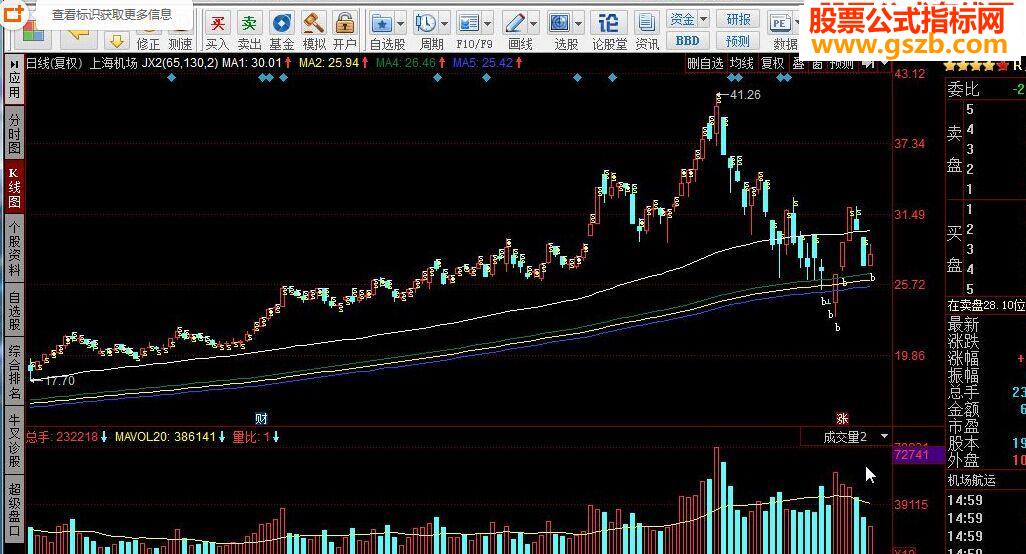Open the 综合排名 sidebar tab
The width and height of the screenshot is (1026, 554).
click(x=14, y=372)
